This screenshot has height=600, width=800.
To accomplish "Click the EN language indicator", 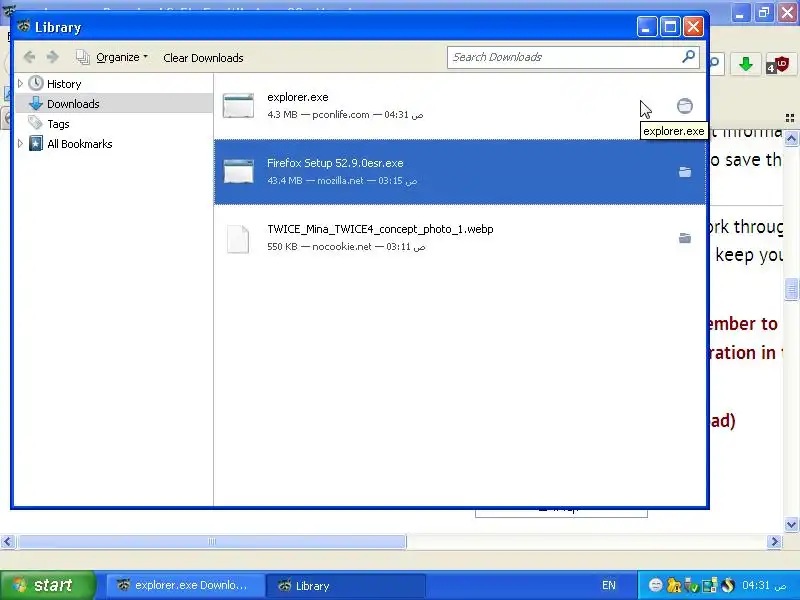I will pos(609,585).
